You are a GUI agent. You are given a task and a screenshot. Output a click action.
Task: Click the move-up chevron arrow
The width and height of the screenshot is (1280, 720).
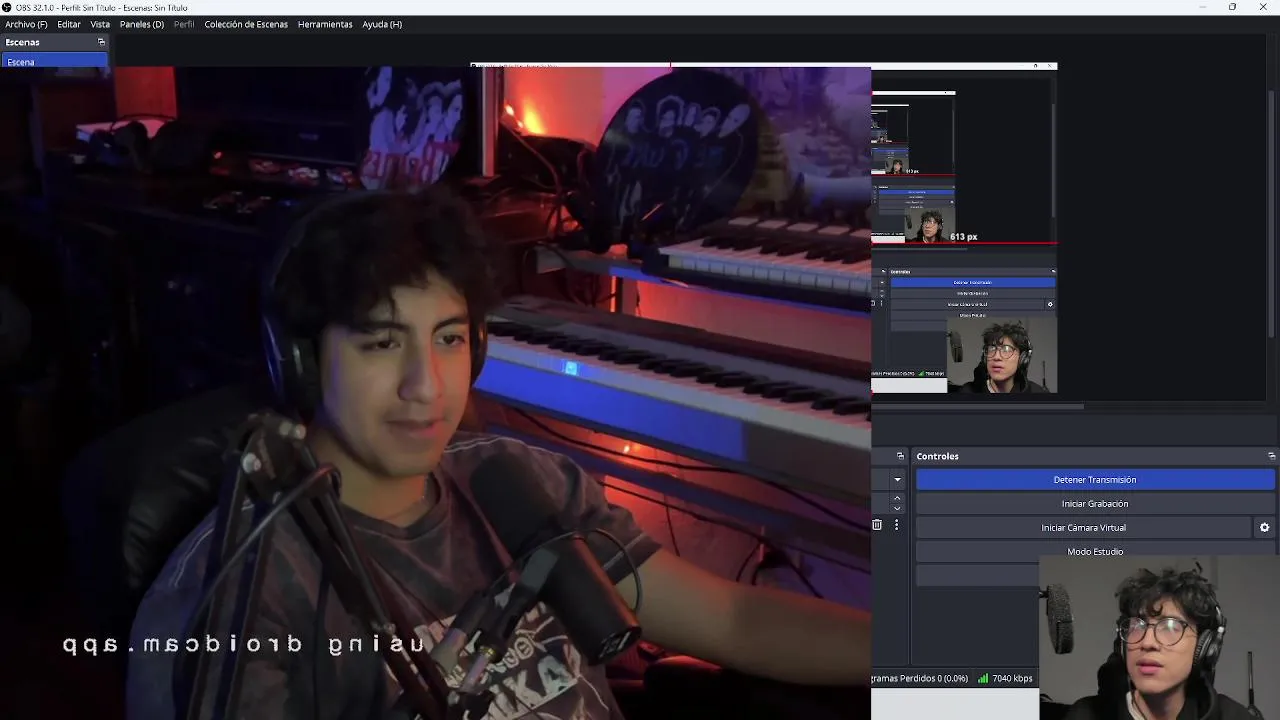coord(897,498)
